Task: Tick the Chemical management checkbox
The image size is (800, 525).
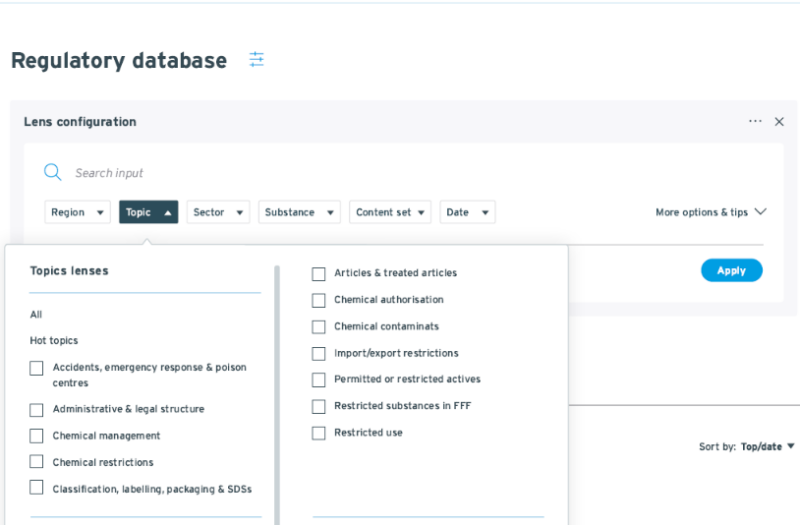Action: pyautogui.click(x=36, y=436)
